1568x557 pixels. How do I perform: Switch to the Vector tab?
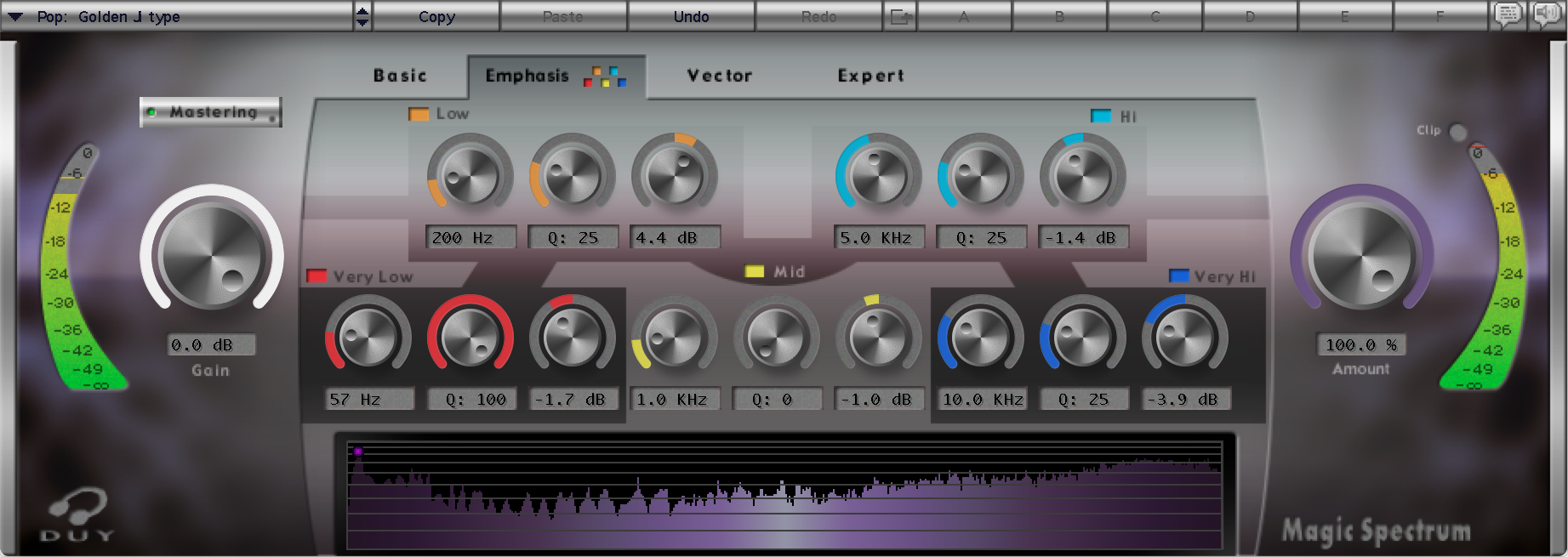(x=720, y=76)
